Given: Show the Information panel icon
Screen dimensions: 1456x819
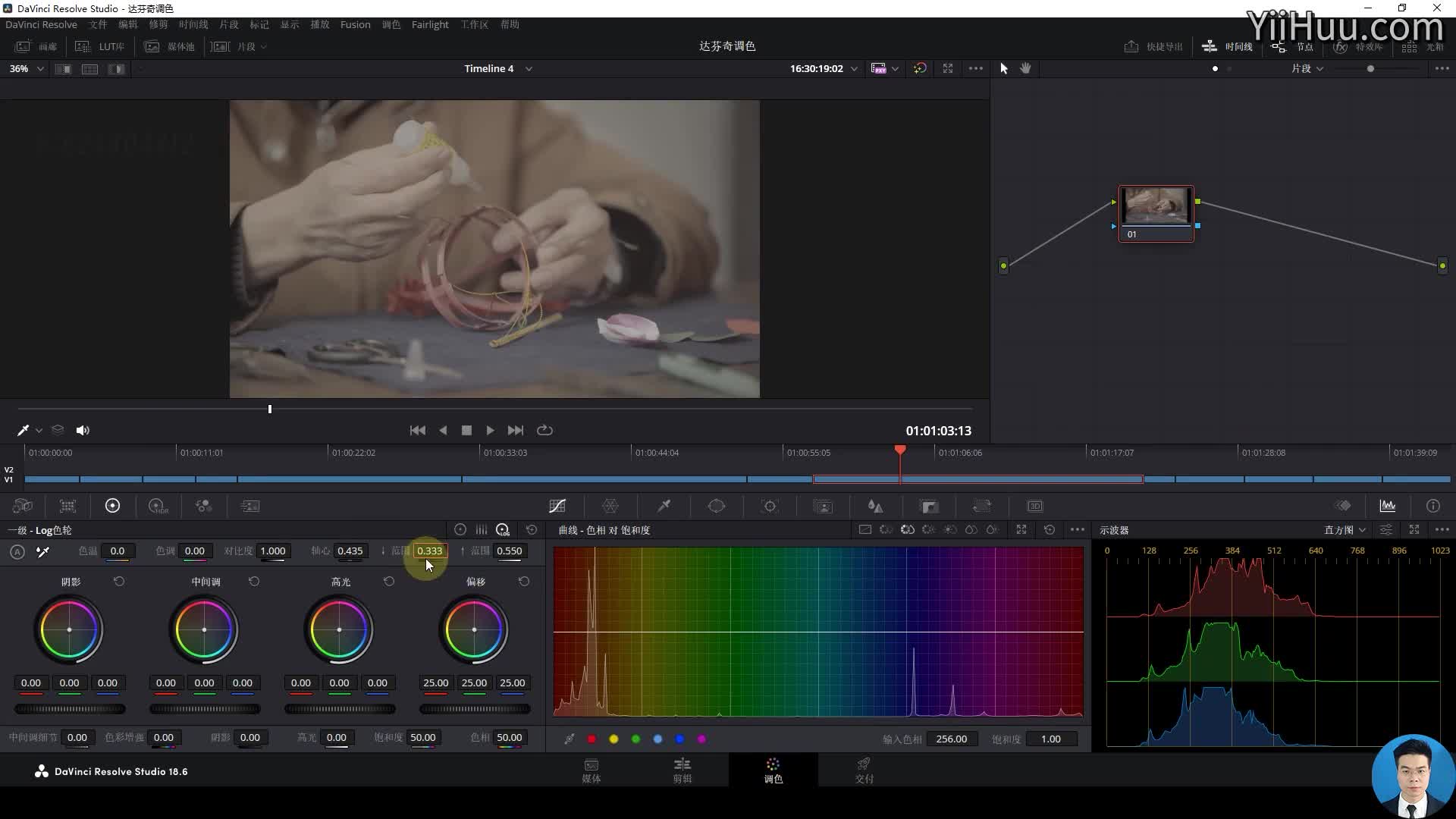Looking at the screenshot, I should [1432, 506].
